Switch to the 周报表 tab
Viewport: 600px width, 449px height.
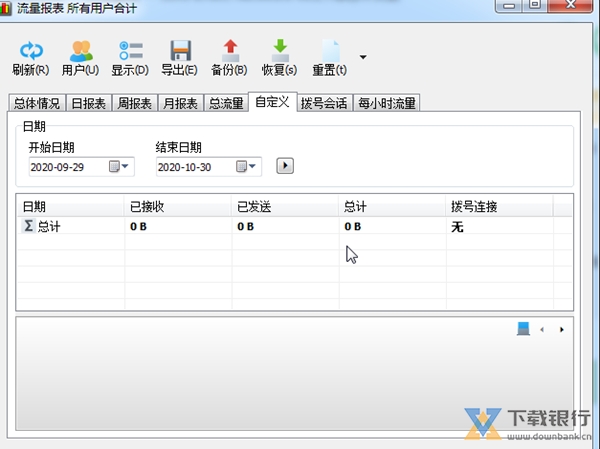pyautogui.click(x=134, y=103)
